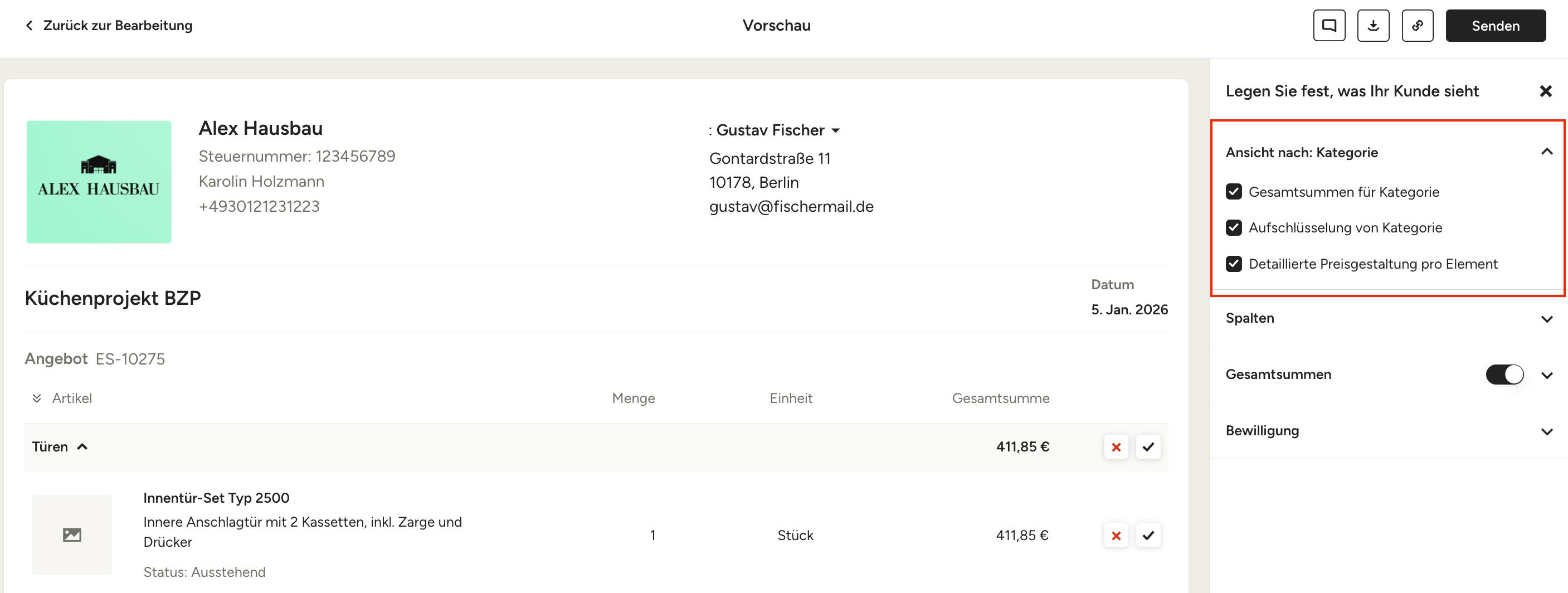Open the comment icon in header
The width and height of the screenshot is (1568, 593).
pos(1329,26)
